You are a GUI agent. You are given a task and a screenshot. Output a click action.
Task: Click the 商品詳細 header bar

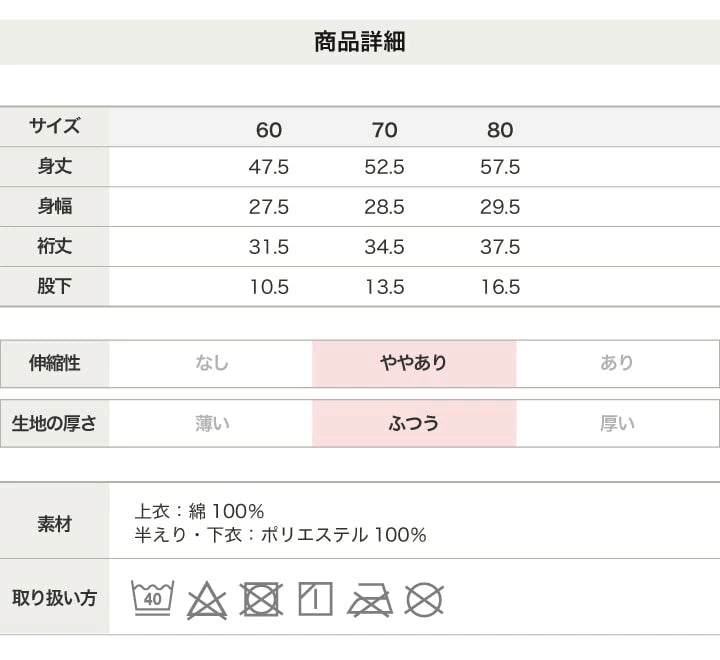[360, 42]
